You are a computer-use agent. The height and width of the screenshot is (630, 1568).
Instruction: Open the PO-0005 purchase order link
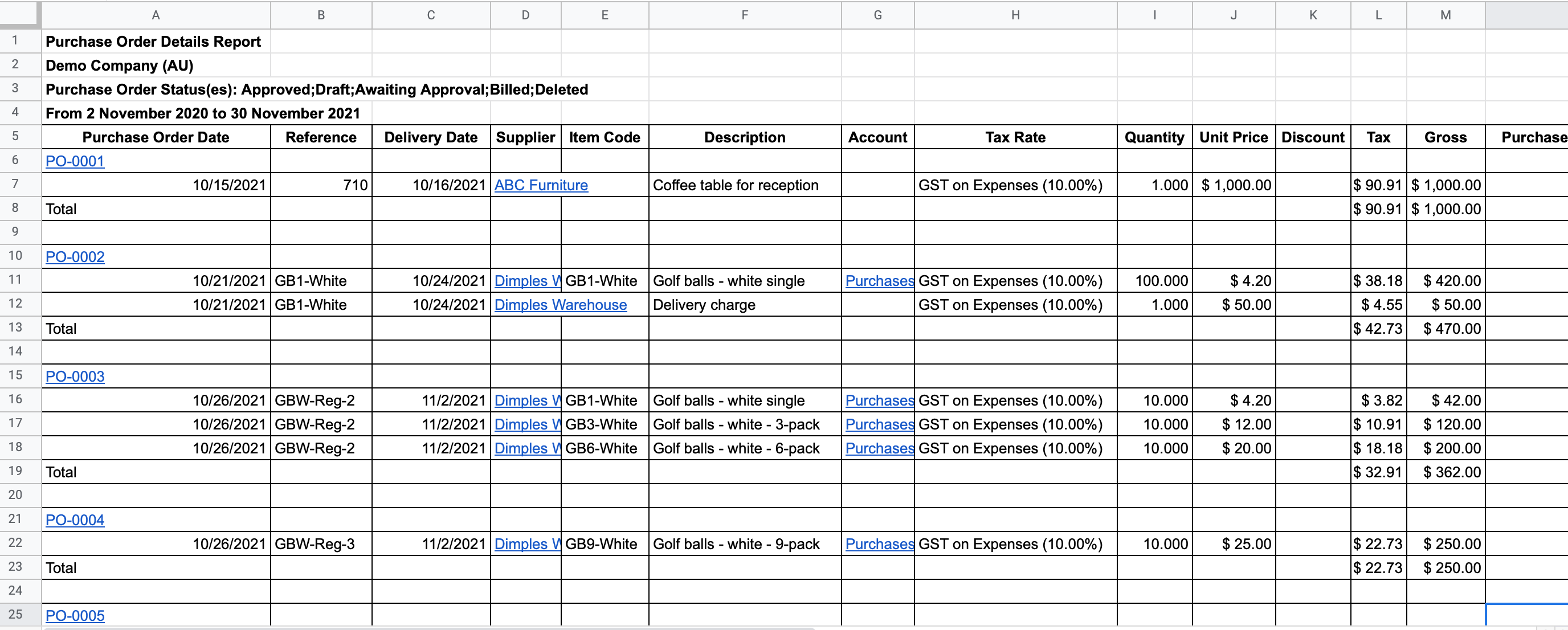click(75, 615)
